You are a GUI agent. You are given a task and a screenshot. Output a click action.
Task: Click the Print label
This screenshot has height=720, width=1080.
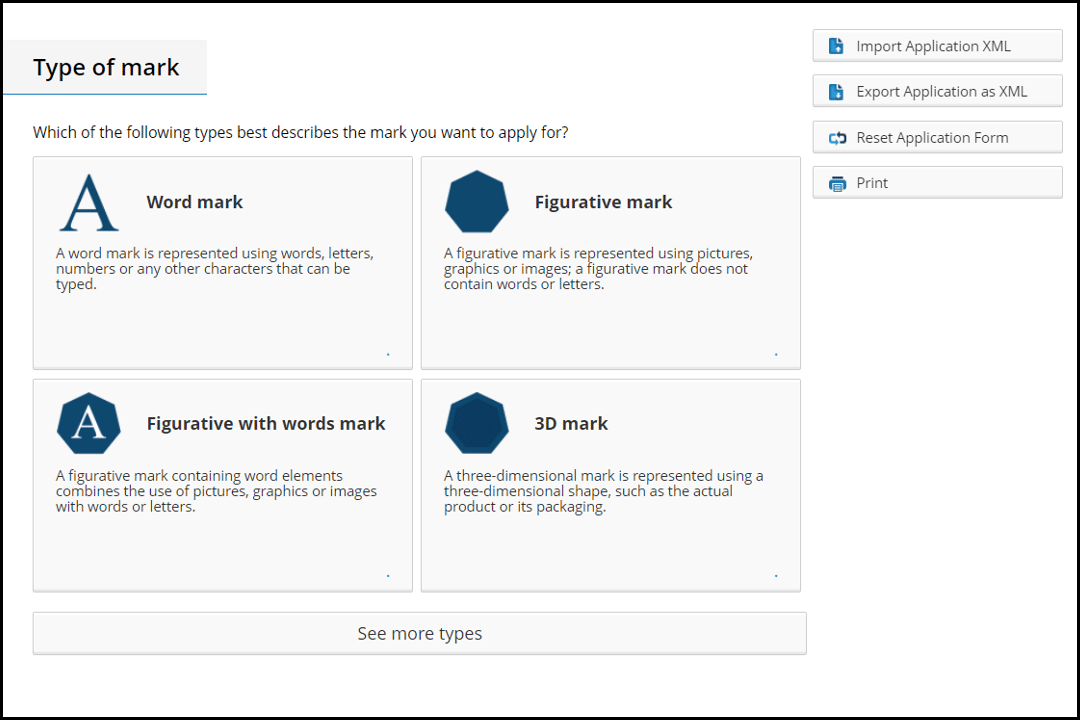click(x=872, y=183)
